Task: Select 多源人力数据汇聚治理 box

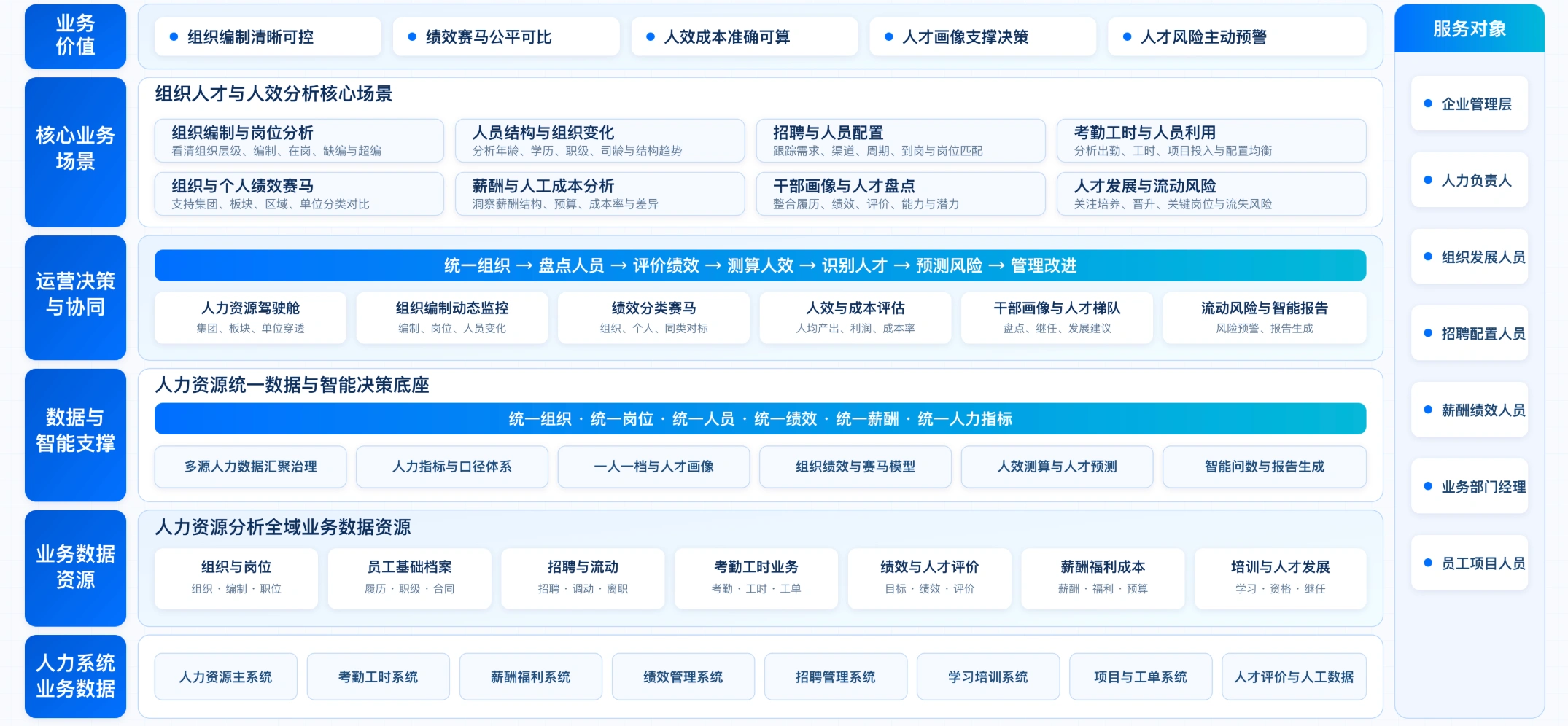Action: click(x=250, y=467)
